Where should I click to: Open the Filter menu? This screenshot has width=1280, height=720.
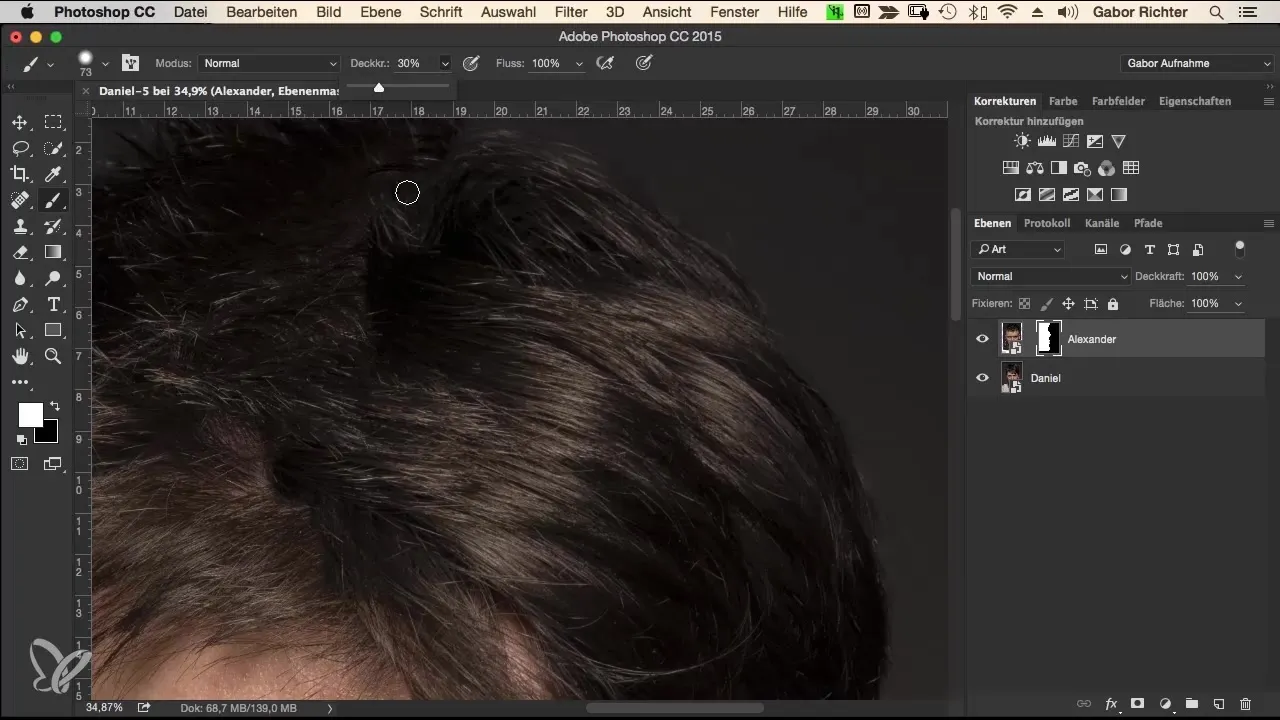point(571,12)
